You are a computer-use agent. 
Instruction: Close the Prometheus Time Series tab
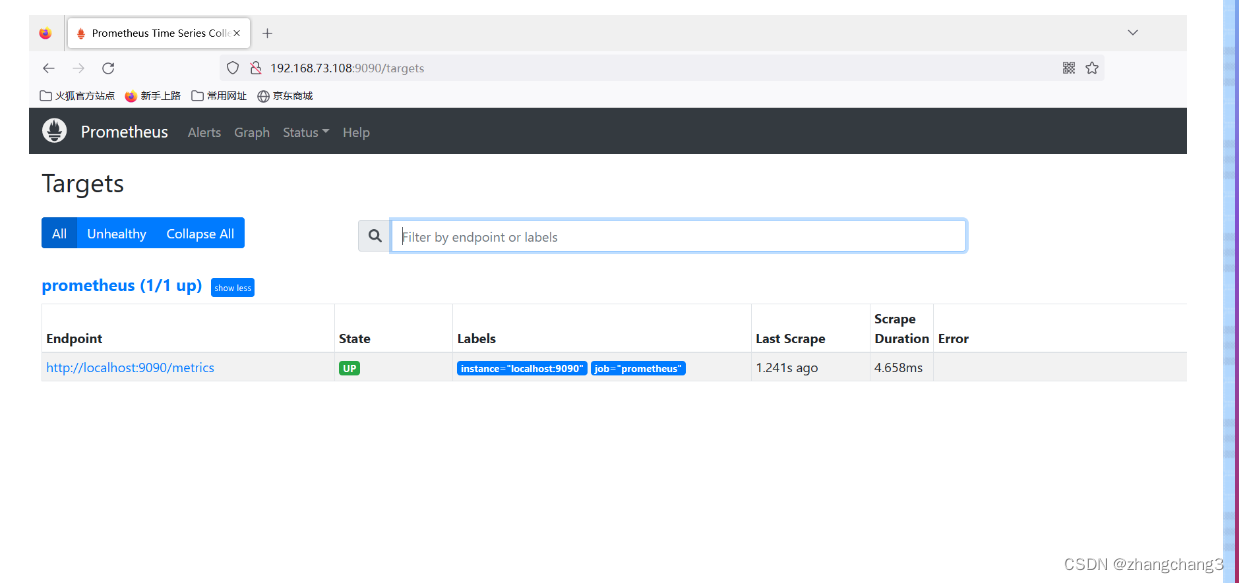[x=236, y=33]
